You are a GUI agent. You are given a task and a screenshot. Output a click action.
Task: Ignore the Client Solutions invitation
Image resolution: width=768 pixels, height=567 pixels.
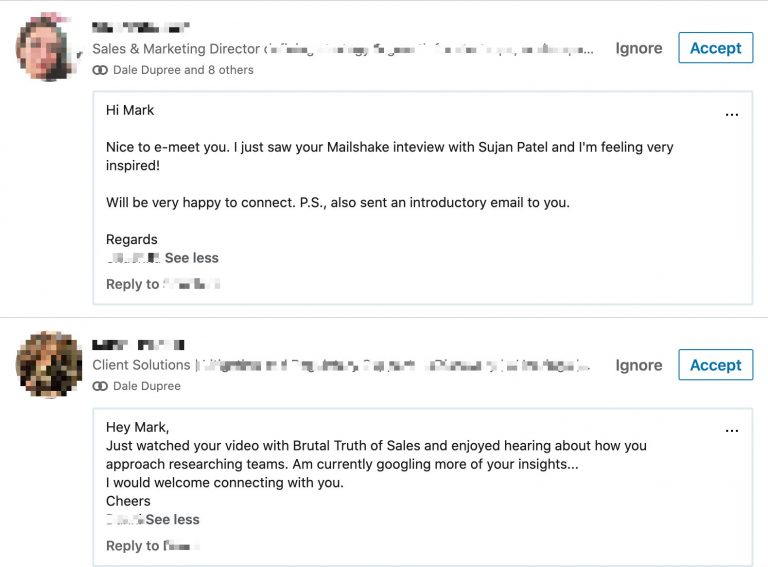click(x=639, y=365)
